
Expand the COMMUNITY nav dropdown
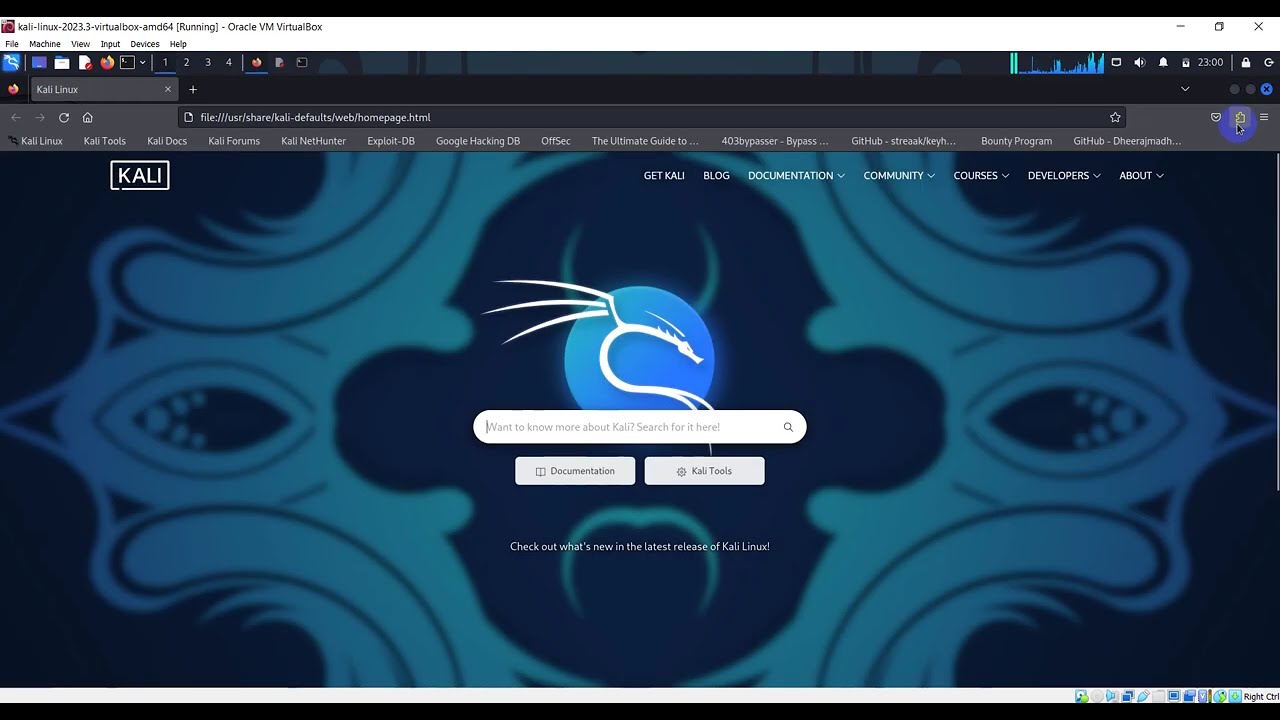pos(899,175)
